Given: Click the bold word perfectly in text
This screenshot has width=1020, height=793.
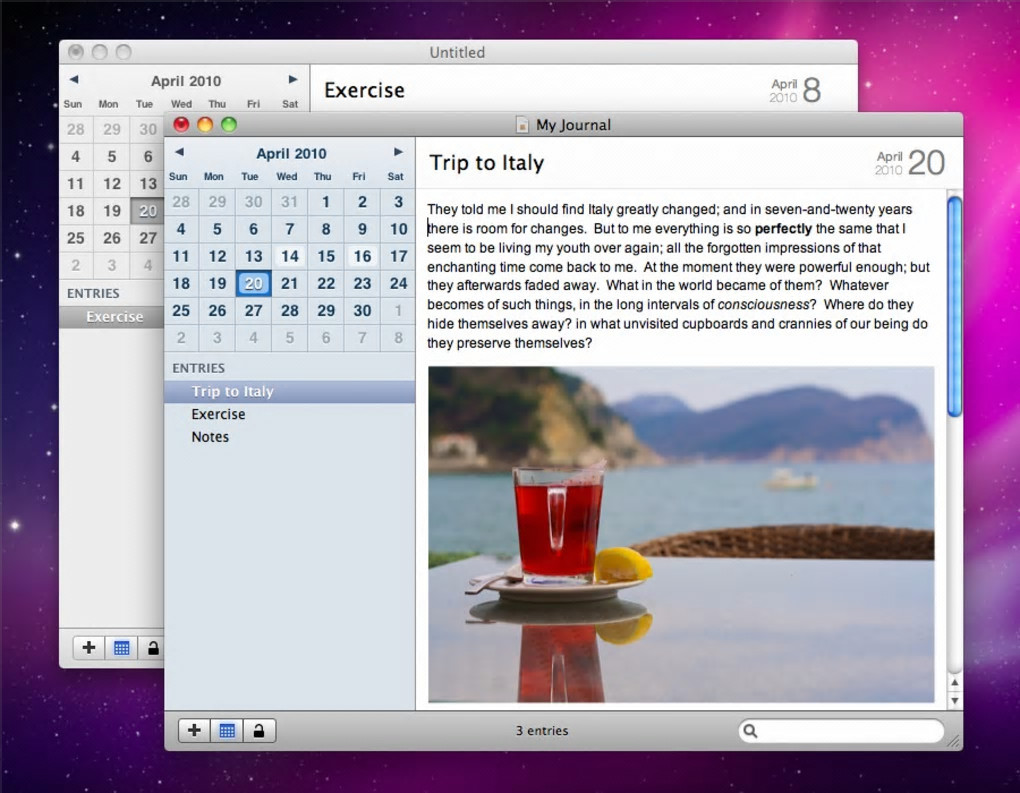Looking at the screenshot, I should (x=783, y=228).
